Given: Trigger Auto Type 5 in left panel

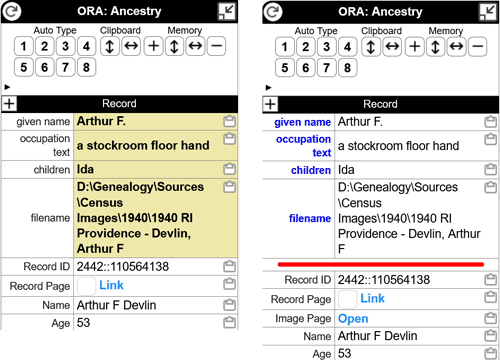Looking at the screenshot, I should [23, 67].
